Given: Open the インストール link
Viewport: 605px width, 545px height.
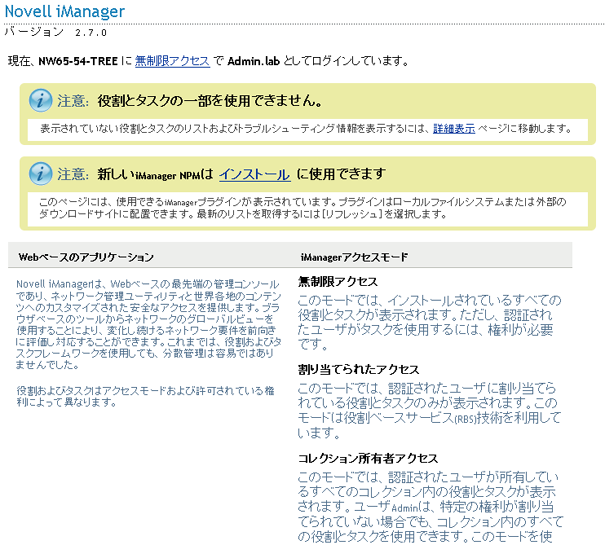Looking at the screenshot, I should (x=255, y=174).
